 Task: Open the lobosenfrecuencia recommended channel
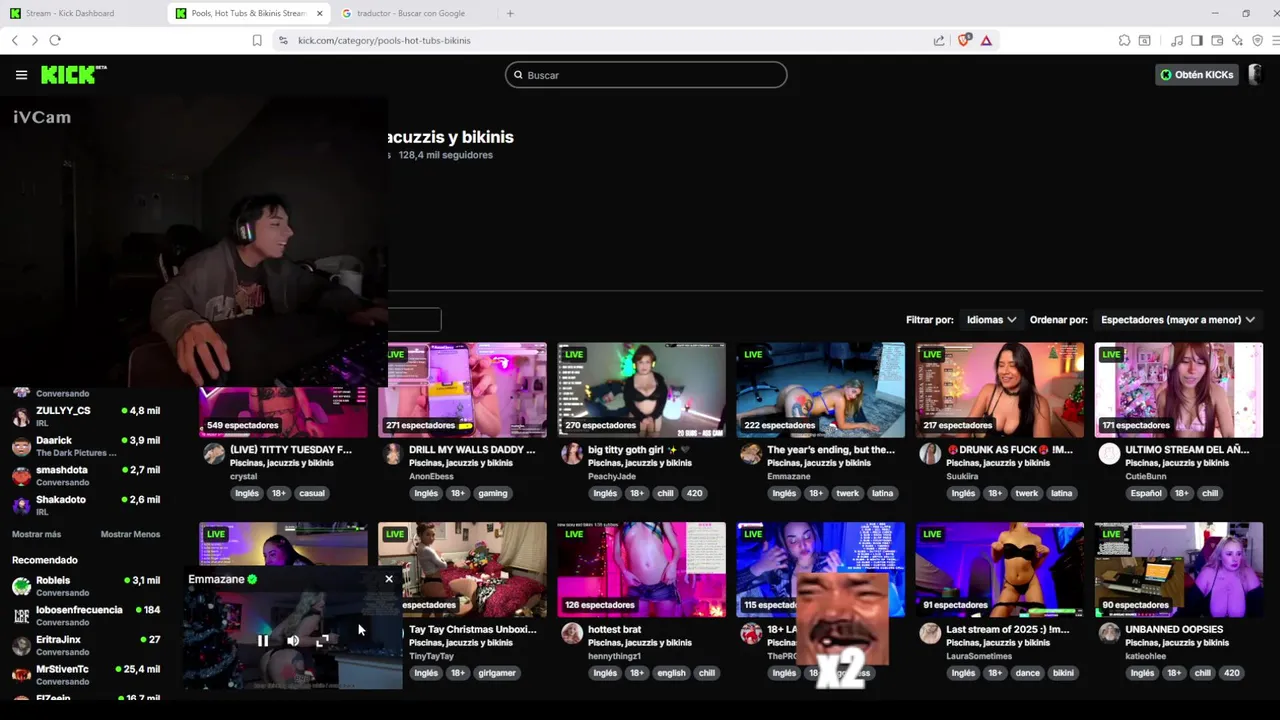(x=85, y=615)
